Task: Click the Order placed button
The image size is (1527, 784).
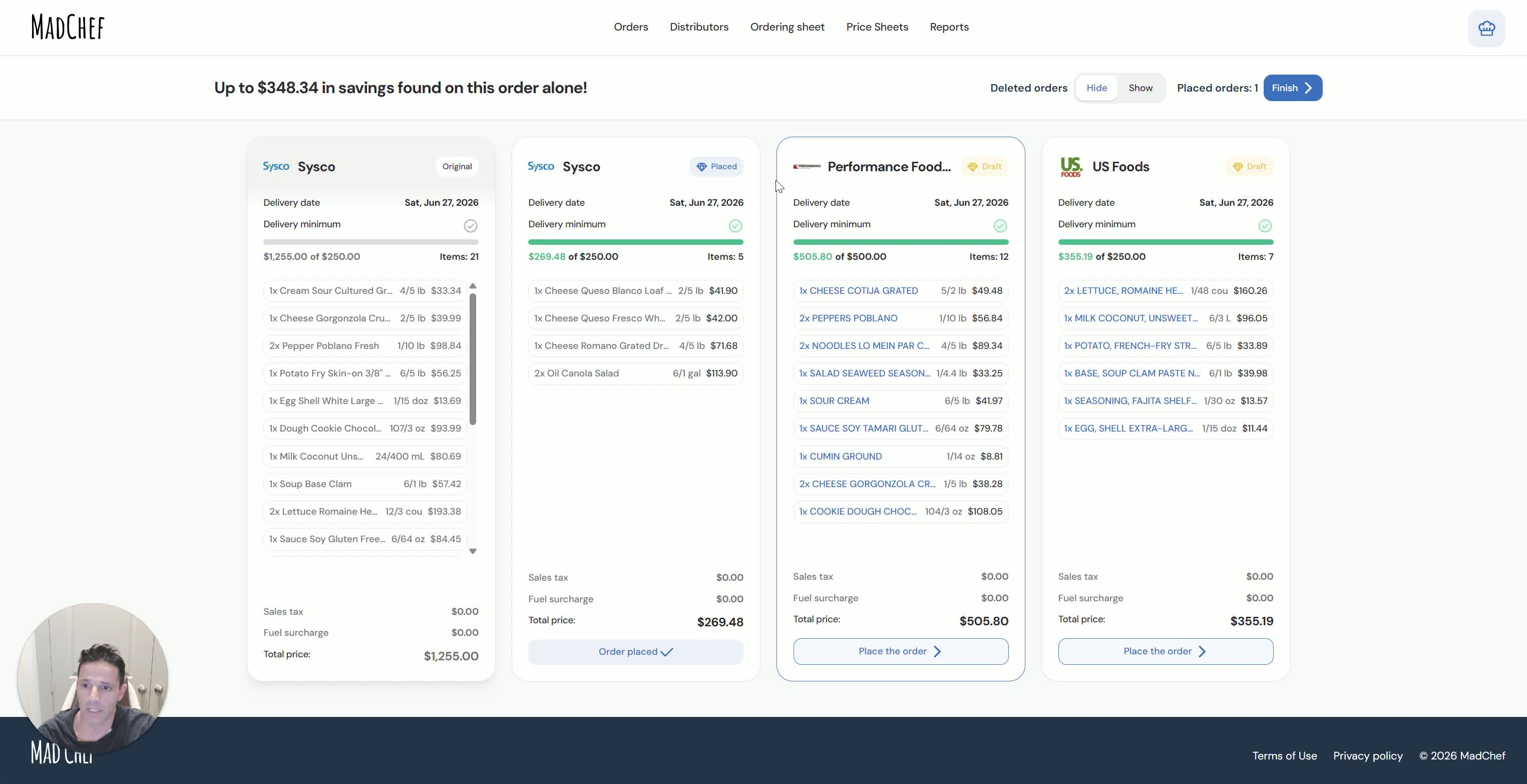Action: click(x=635, y=652)
